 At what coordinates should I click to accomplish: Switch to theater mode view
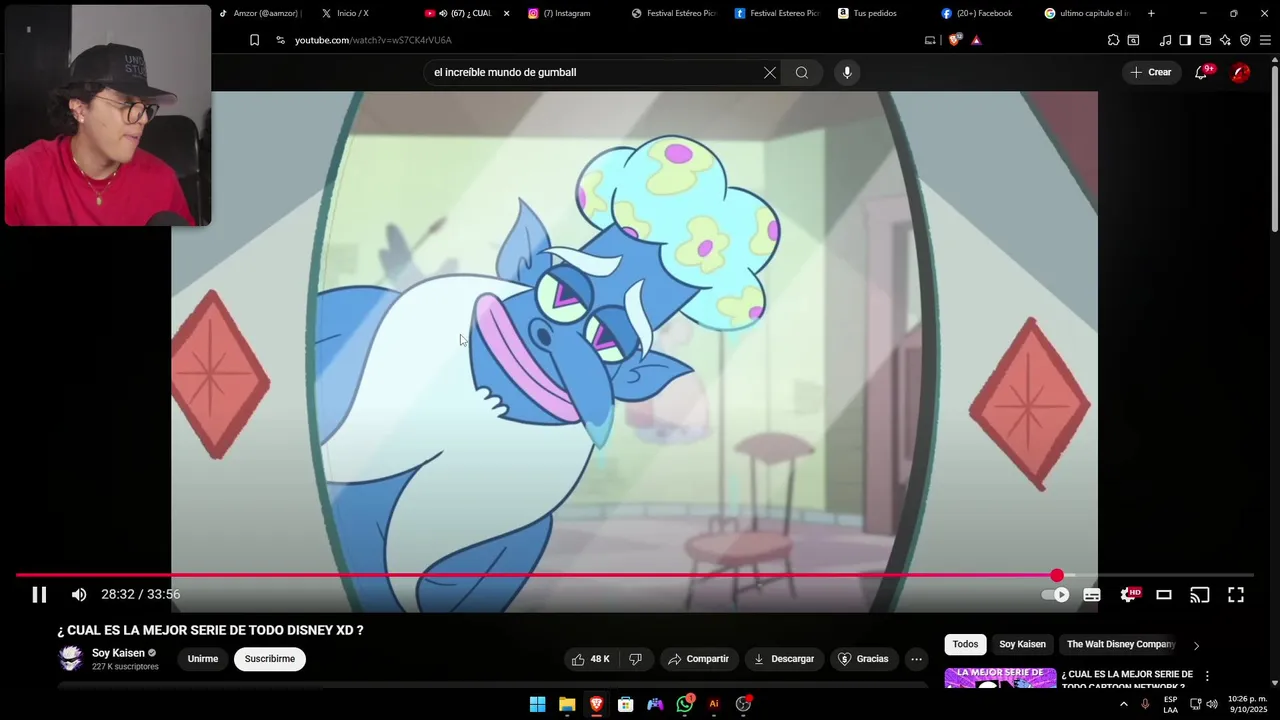pos(1164,595)
